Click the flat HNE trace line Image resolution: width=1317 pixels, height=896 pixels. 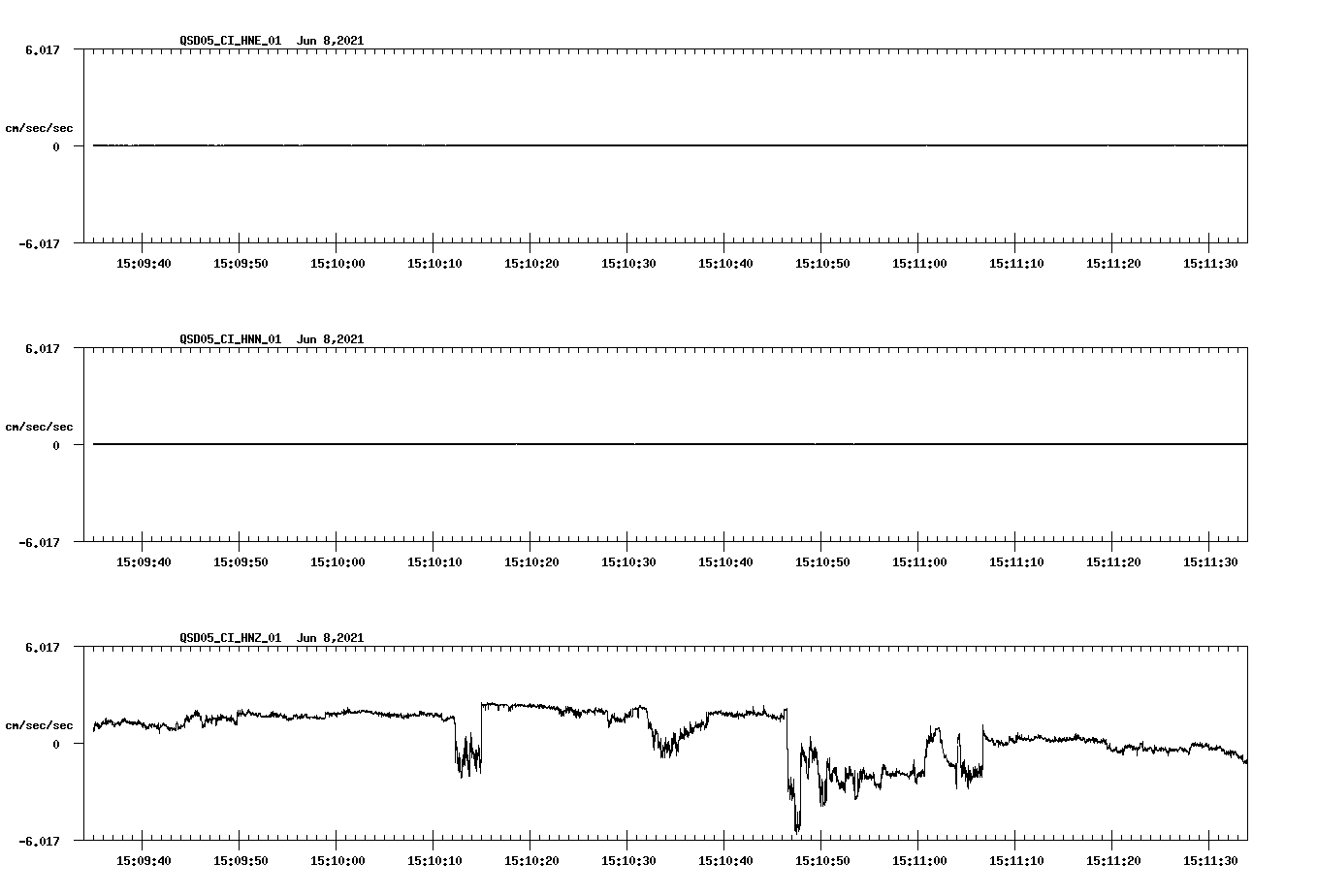[x=670, y=145]
